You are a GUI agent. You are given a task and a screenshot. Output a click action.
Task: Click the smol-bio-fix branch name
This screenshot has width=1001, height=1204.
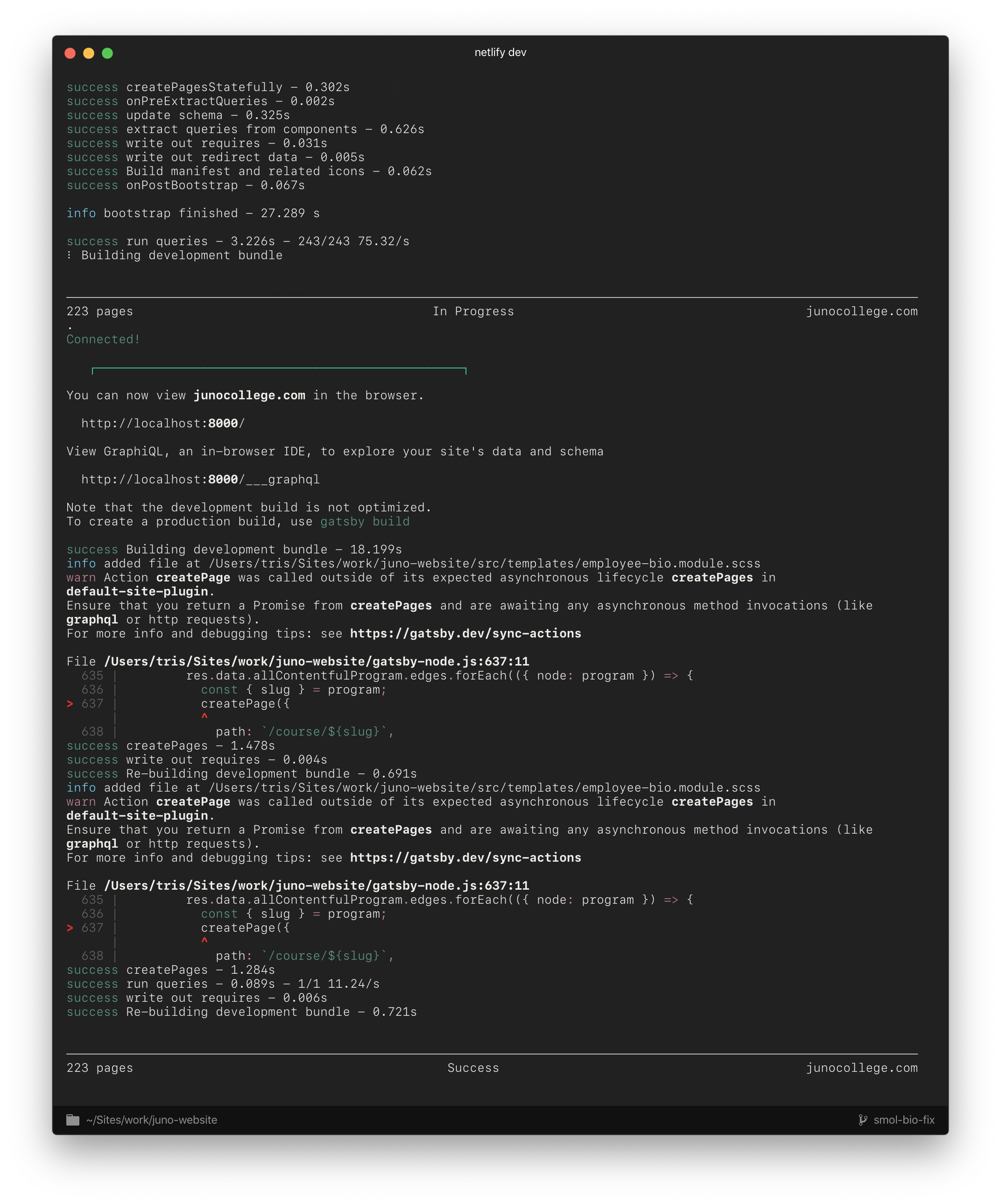coord(904,1120)
